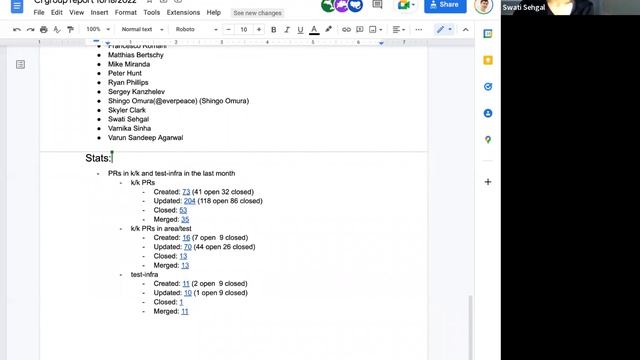
Task: Toggle bold formatting
Action: [273, 29]
